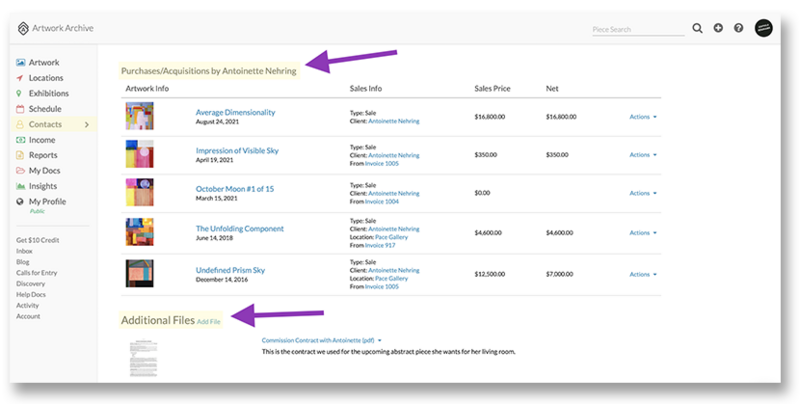Image resolution: width=800 pixels, height=404 pixels.
Task: Click Pace Gallery location for Undefined Prism Sky
Action: [391, 279]
